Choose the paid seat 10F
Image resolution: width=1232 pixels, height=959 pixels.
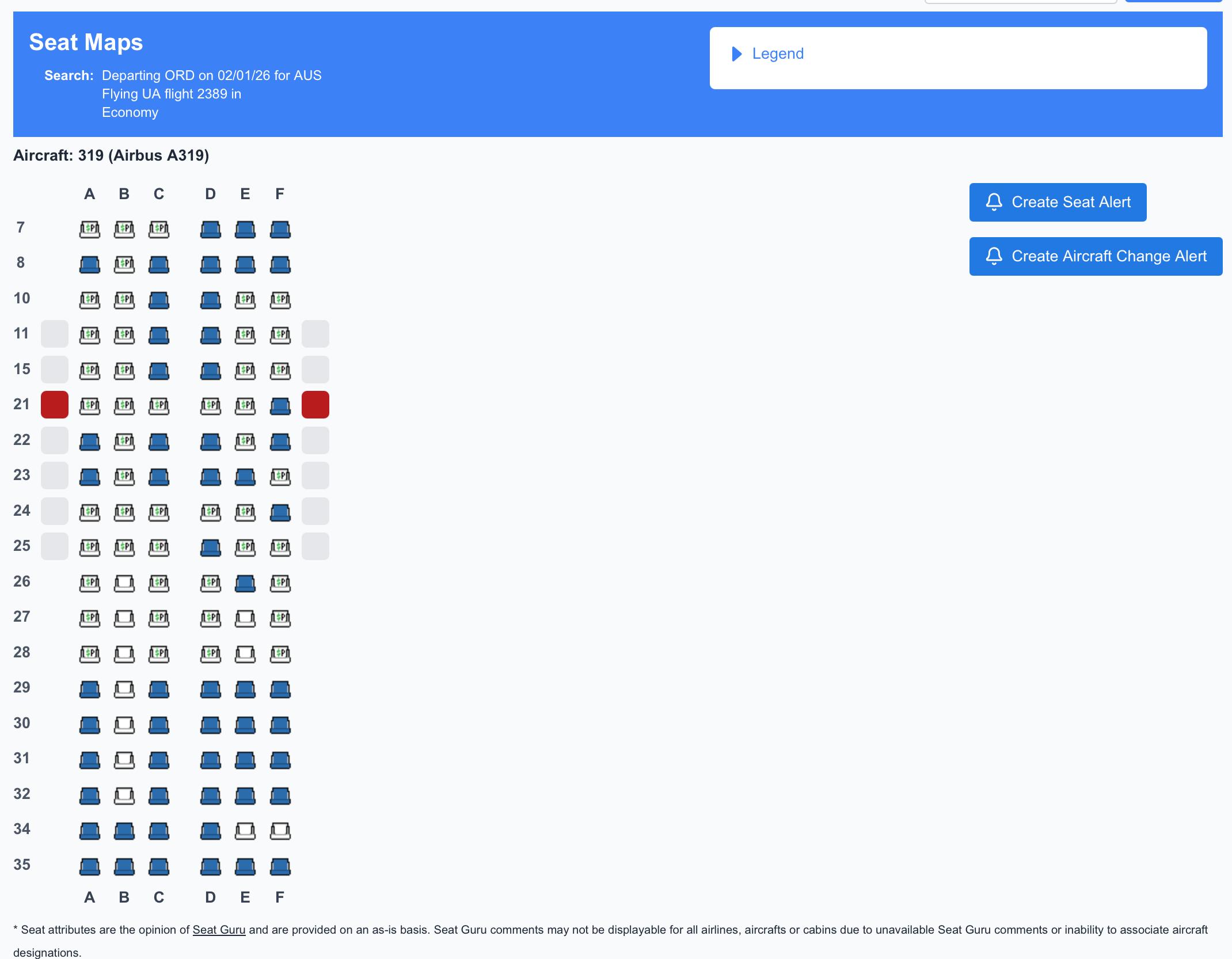(x=280, y=299)
